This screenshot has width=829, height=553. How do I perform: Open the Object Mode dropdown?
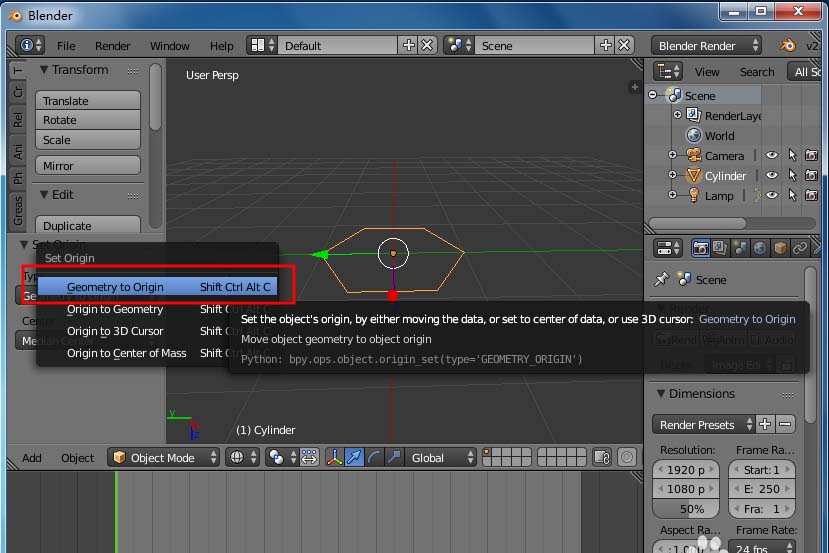(x=164, y=458)
